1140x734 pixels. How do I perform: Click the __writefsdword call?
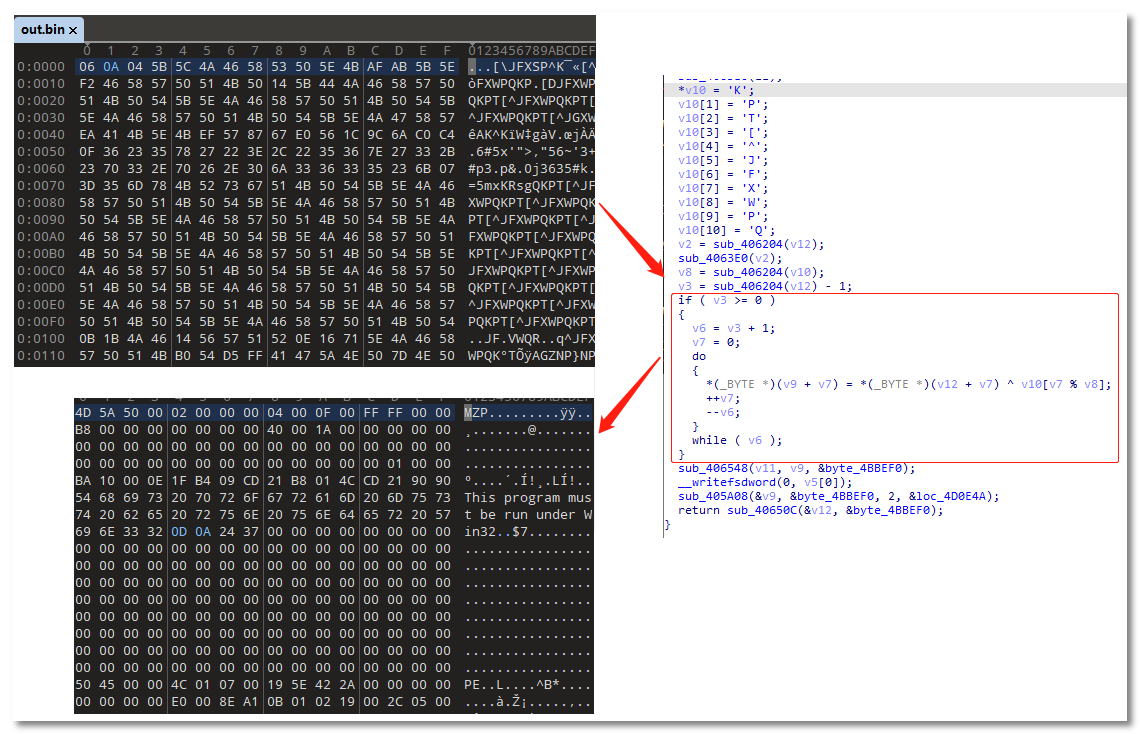[x=720, y=482]
